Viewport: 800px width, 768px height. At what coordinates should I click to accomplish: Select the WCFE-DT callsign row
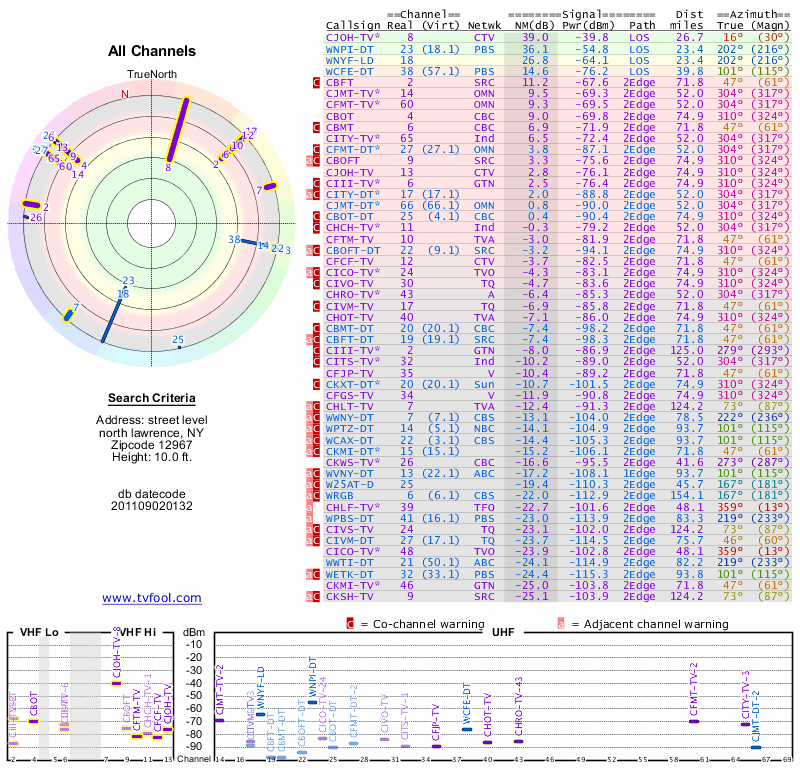[x=350, y=71]
